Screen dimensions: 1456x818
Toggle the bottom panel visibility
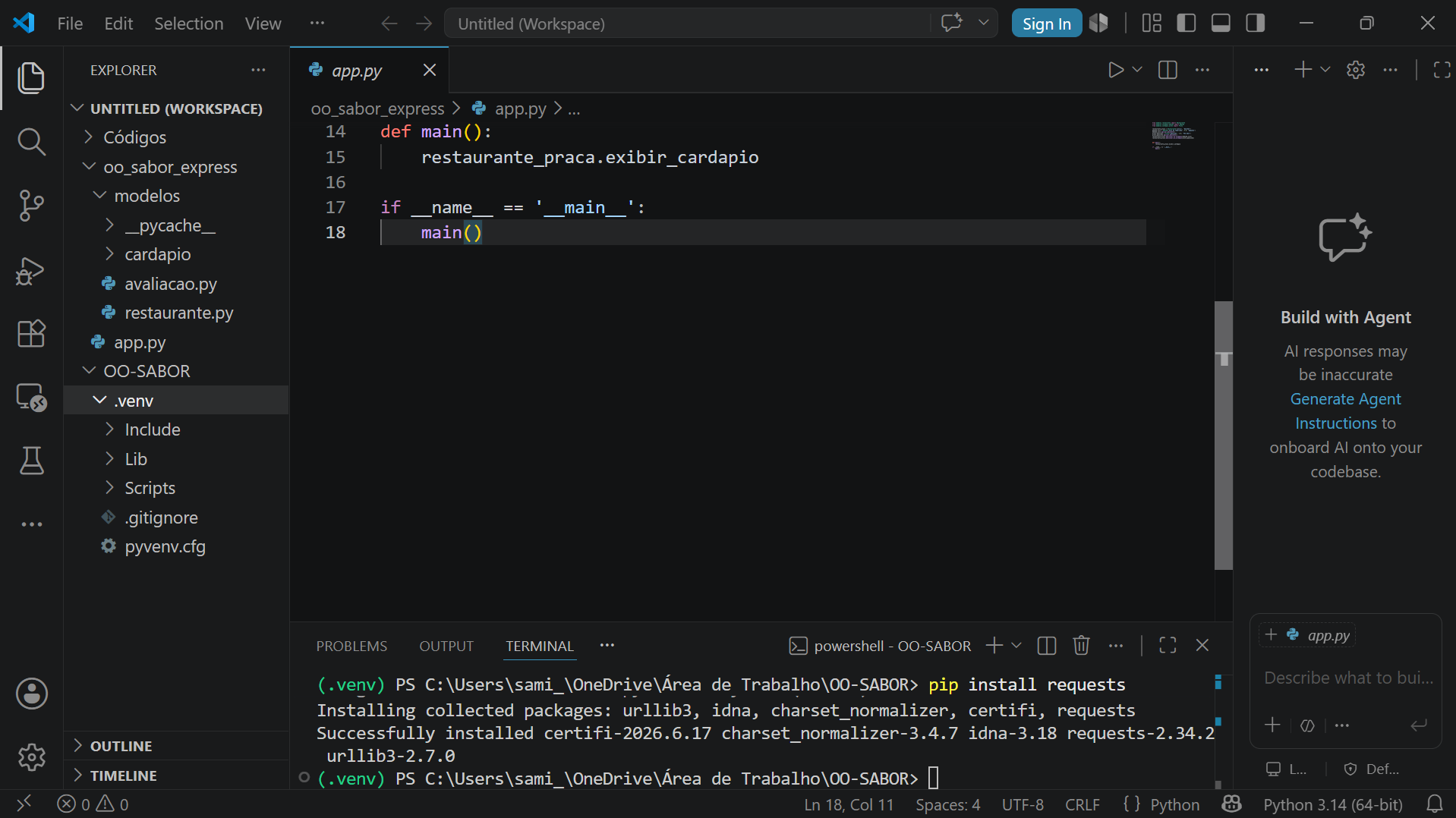[x=1221, y=24]
